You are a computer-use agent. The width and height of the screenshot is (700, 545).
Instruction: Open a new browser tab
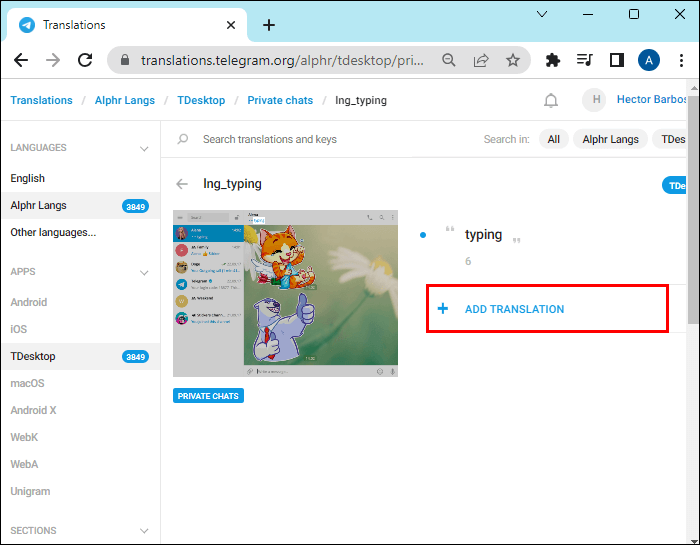[269, 25]
